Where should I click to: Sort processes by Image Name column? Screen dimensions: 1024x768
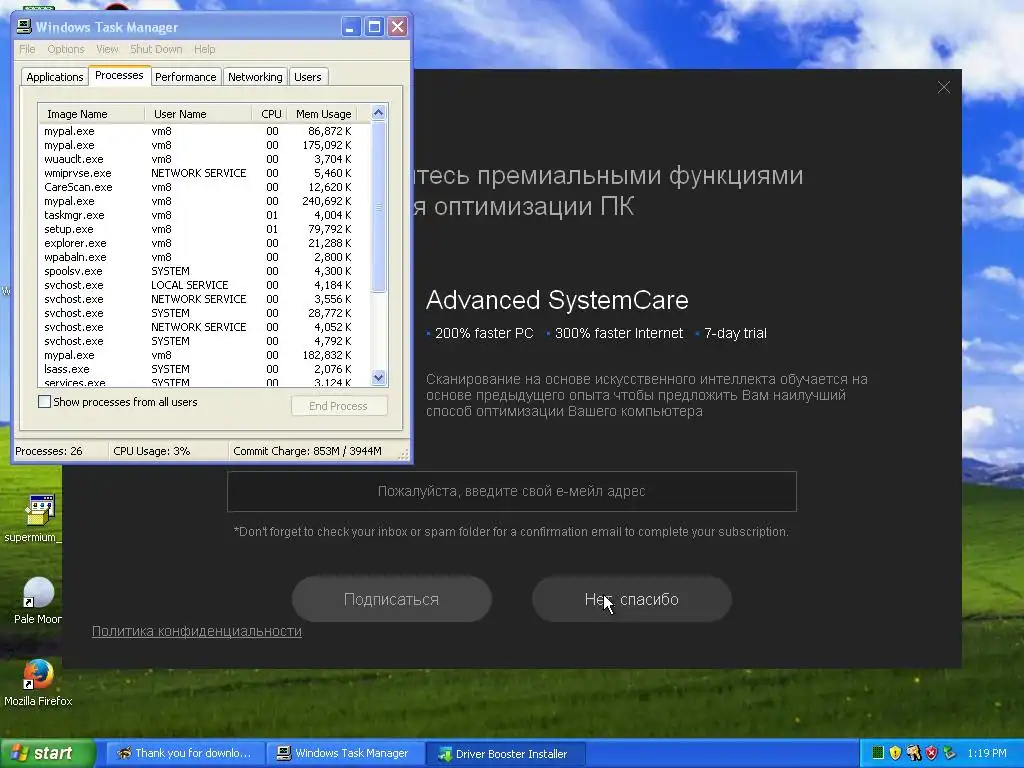pos(91,114)
